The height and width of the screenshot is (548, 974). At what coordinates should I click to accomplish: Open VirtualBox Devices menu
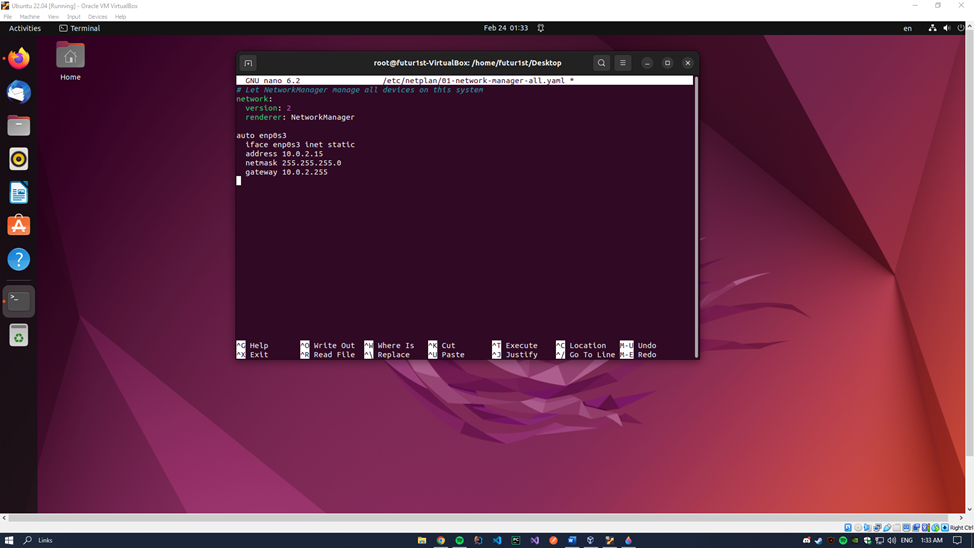[x=98, y=17]
